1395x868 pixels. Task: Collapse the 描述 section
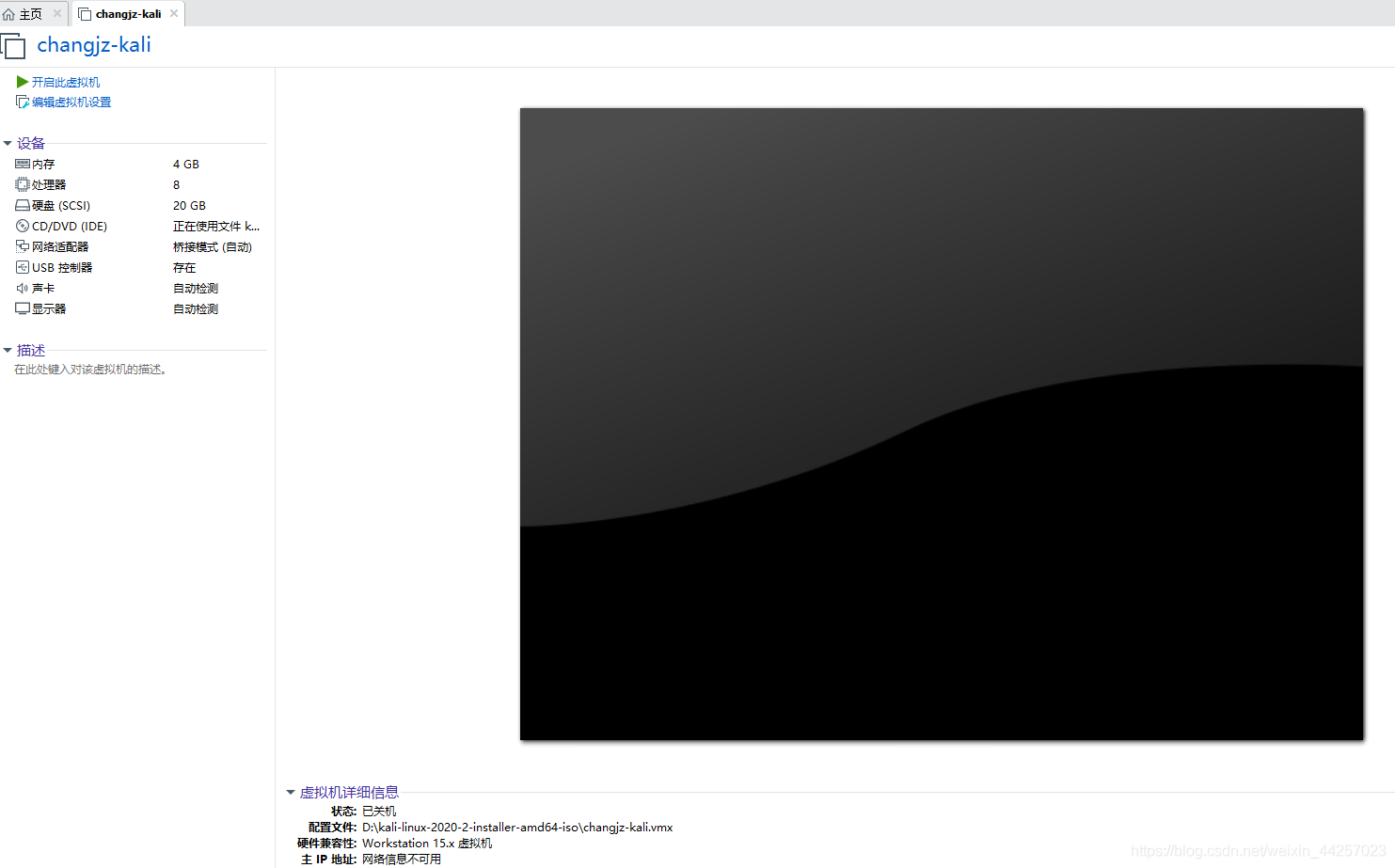pyautogui.click(x=8, y=350)
